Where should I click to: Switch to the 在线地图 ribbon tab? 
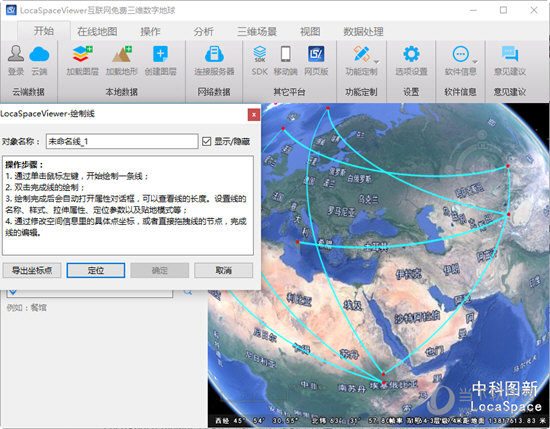click(x=97, y=32)
